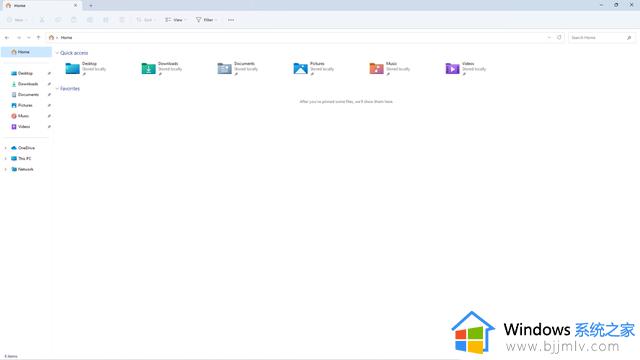Go back with the Back arrow

pyautogui.click(x=7, y=38)
